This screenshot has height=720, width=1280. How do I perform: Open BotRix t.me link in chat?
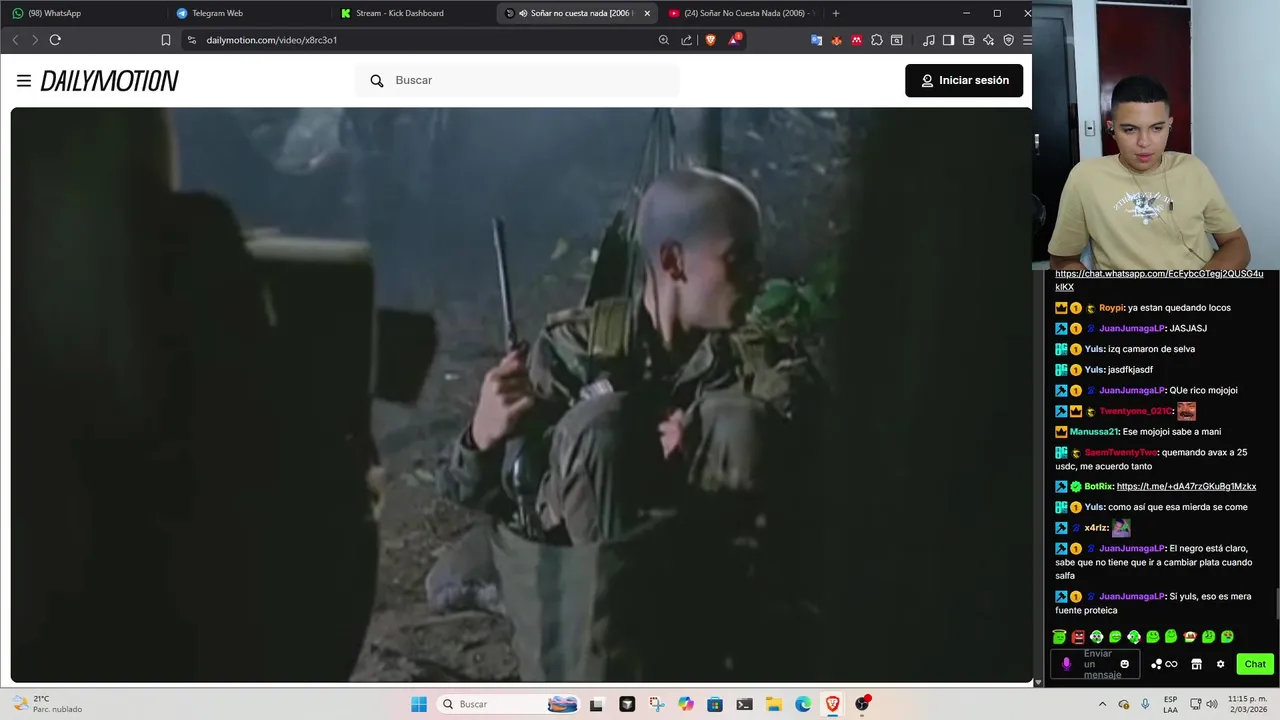[1186, 486]
